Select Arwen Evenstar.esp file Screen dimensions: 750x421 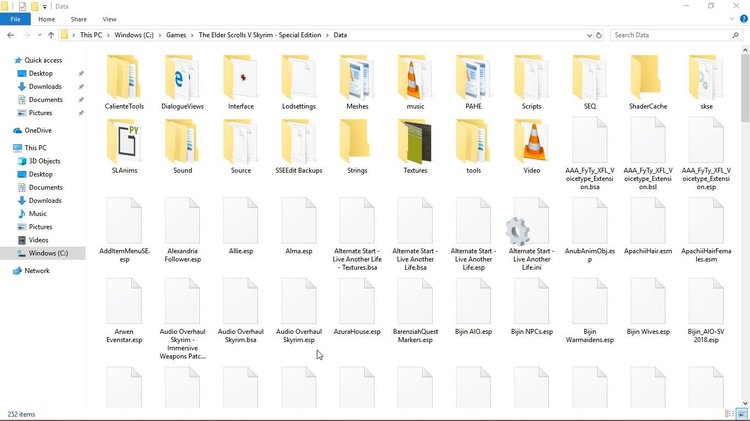pos(124,311)
